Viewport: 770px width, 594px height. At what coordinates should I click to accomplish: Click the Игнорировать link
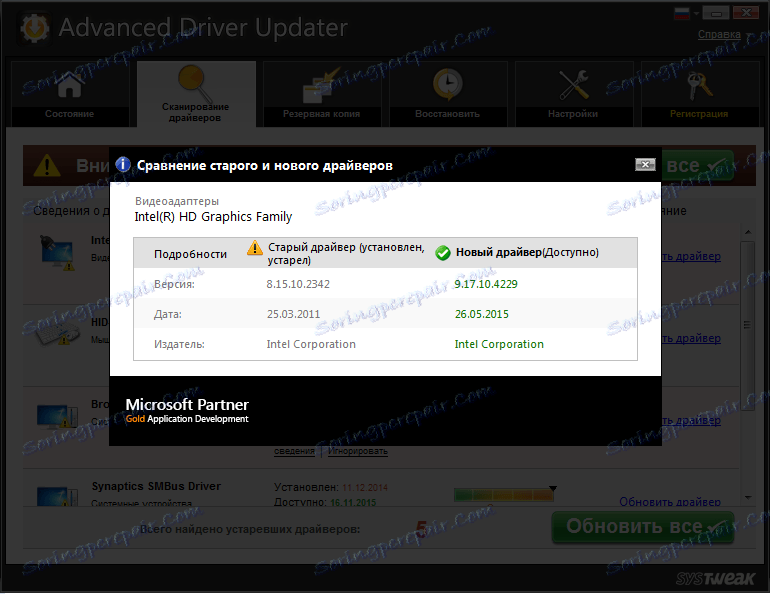(x=358, y=451)
